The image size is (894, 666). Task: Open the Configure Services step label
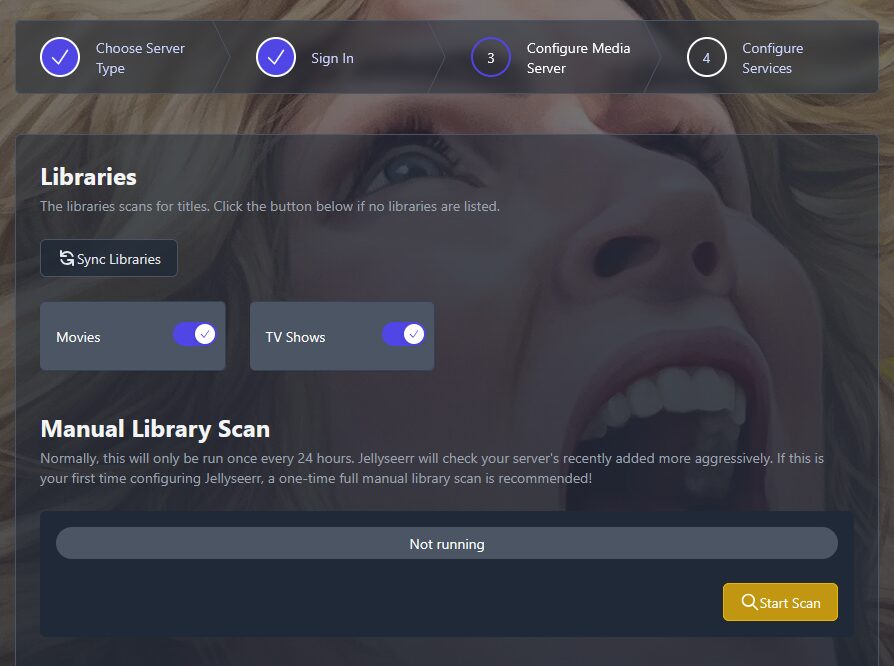pyautogui.click(x=772, y=58)
